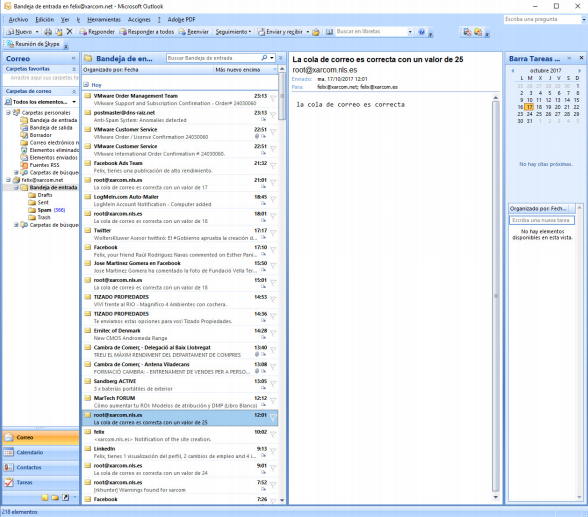This screenshot has height=517, width=588.
Task: Go to next month in calendar
Action: 579,70
